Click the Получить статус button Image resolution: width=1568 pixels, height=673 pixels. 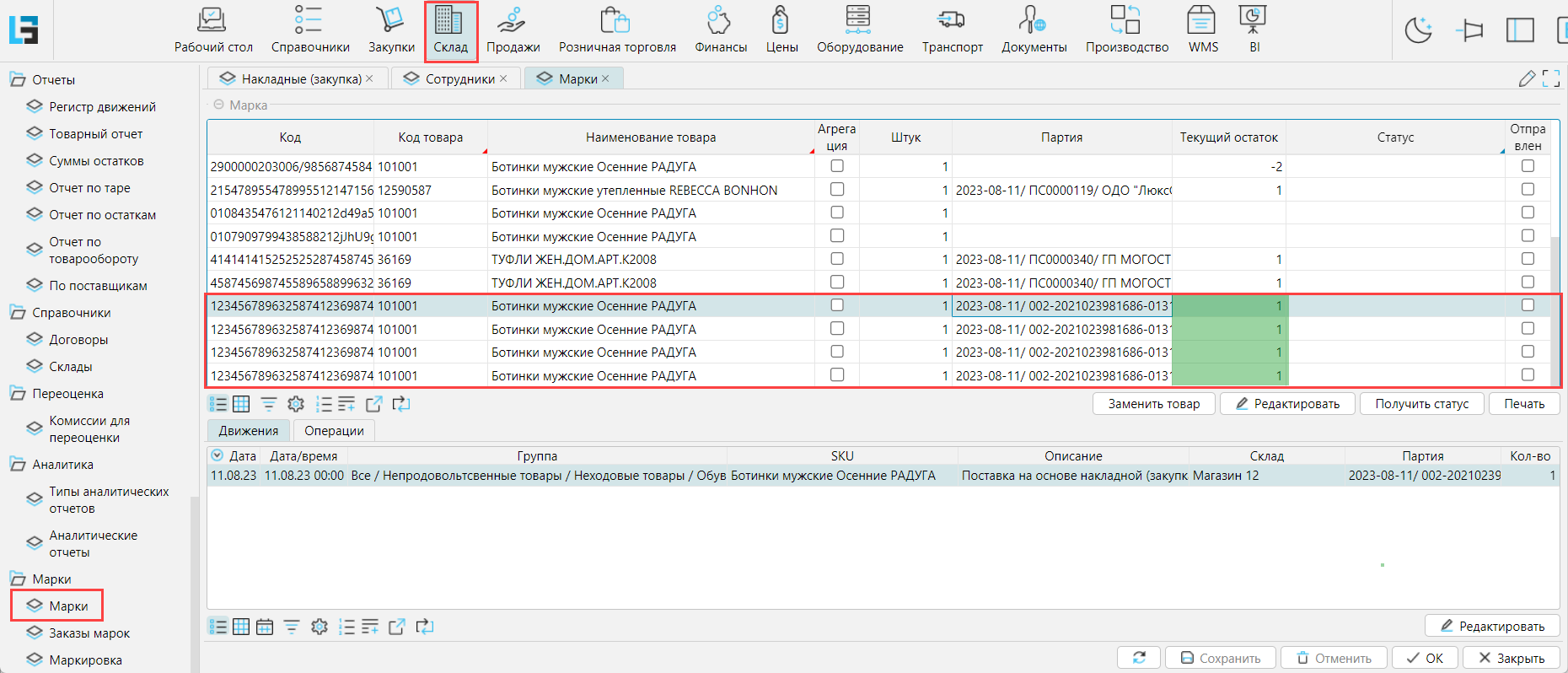click(x=1421, y=404)
